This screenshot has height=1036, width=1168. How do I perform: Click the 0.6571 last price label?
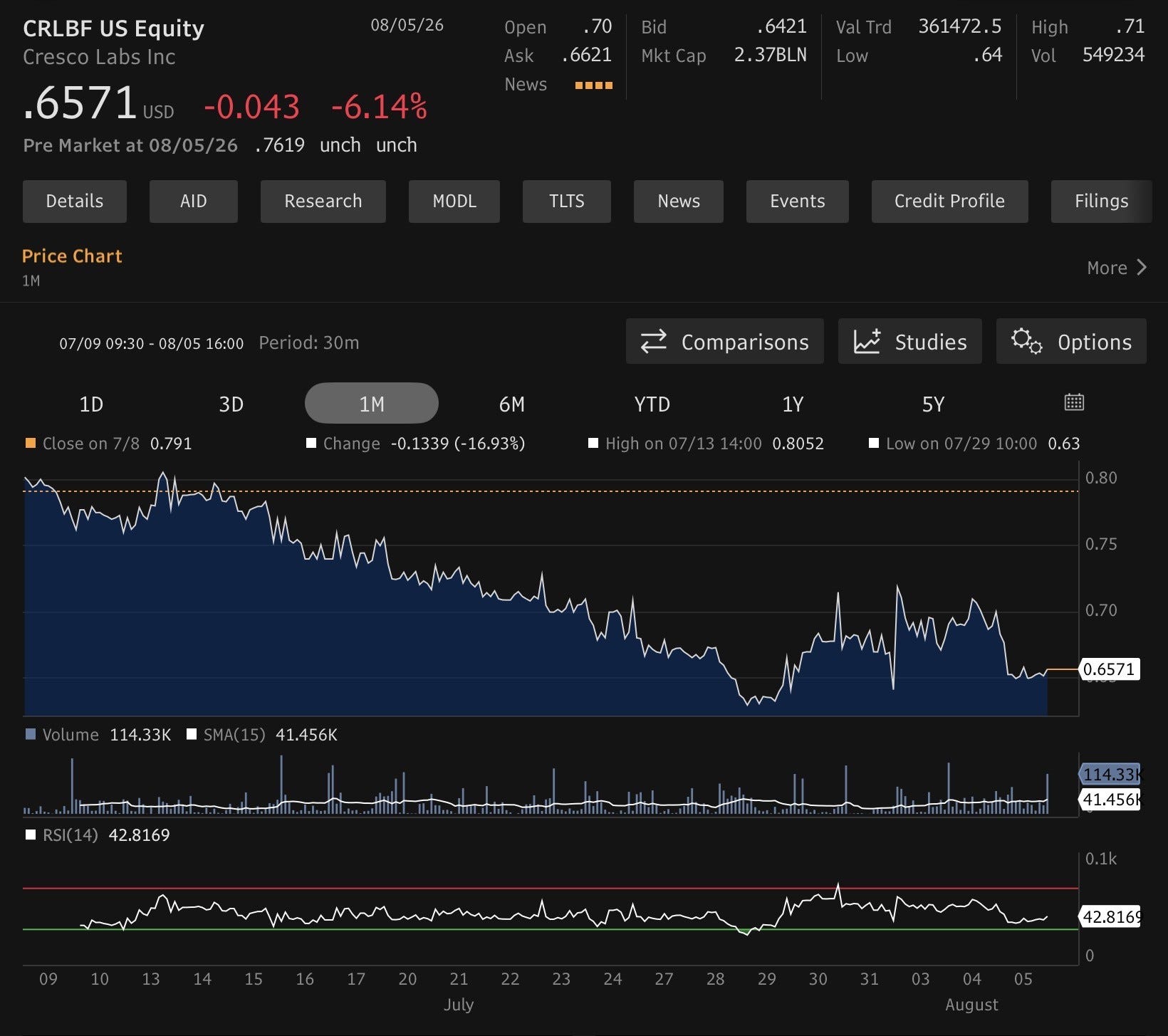click(x=1110, y=669)
